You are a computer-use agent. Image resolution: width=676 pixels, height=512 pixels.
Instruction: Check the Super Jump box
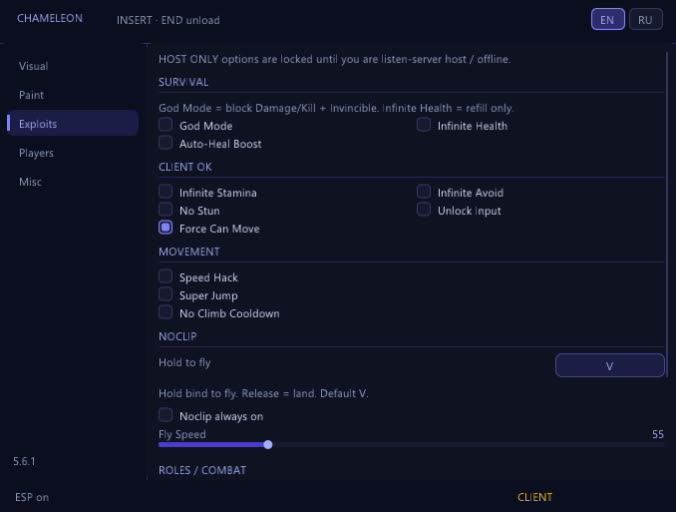(x=166, y=295)
